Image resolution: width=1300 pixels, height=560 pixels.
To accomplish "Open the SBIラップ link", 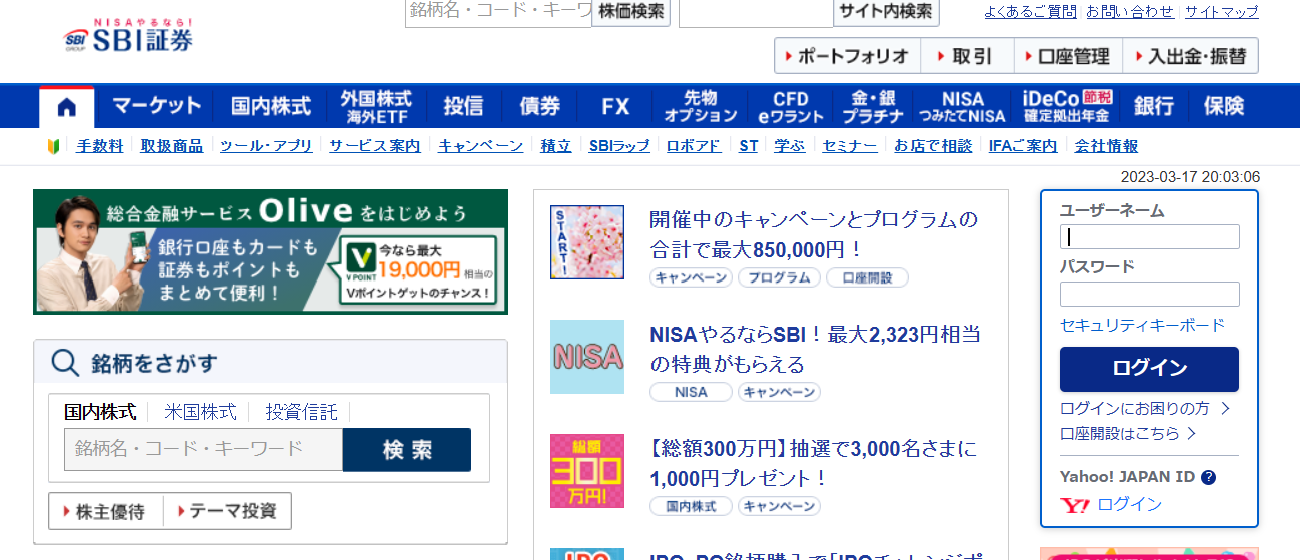I will pyautogui.click(x=619, y=146).
